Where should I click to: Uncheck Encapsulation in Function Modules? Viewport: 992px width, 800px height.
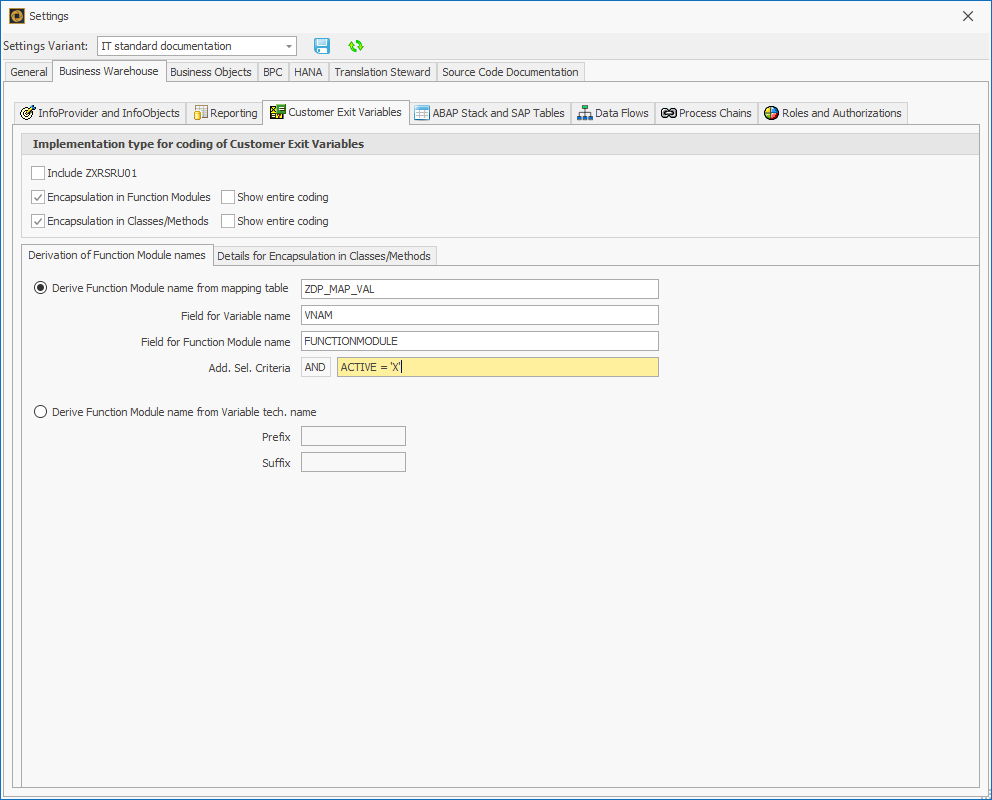(37, 197)
